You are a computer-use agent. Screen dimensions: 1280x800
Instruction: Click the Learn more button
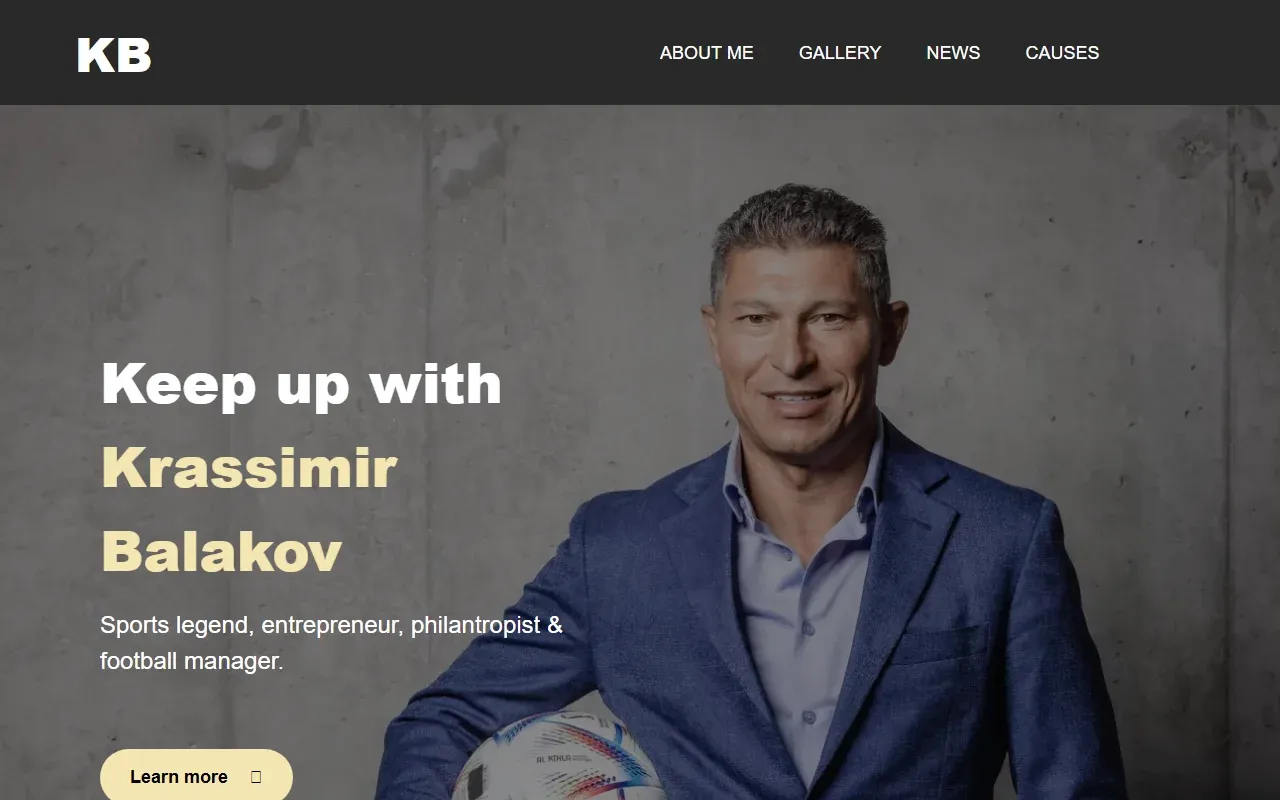click(196, 775)
